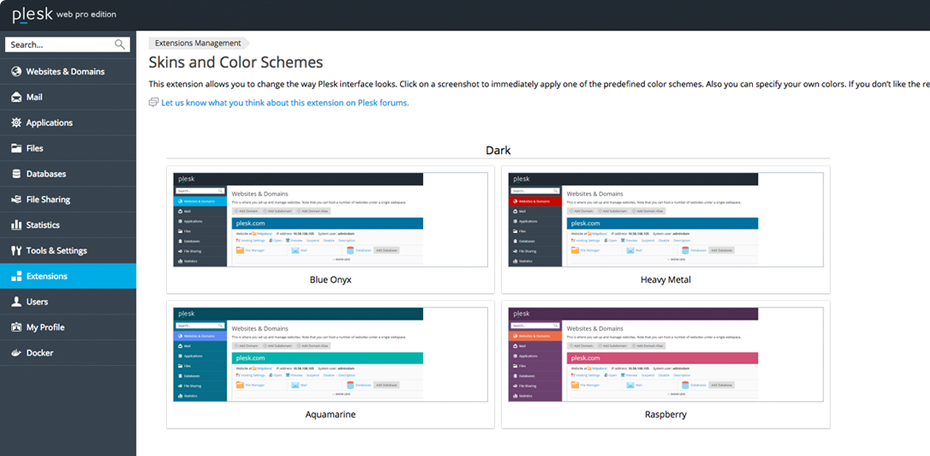Screen dimensions: 930x456
Task: Open Tools & Settings in sidebar
Action: click(68, 251)
